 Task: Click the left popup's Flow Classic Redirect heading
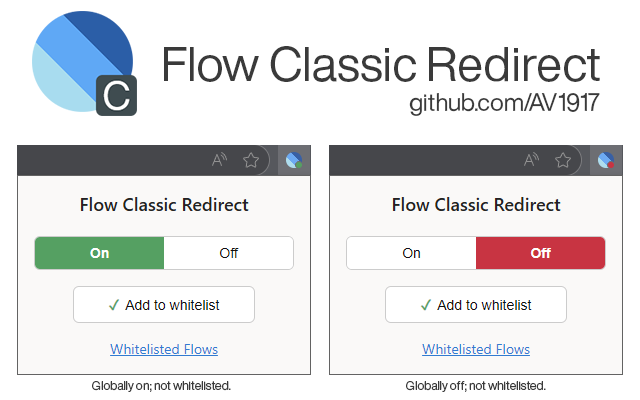164,205
